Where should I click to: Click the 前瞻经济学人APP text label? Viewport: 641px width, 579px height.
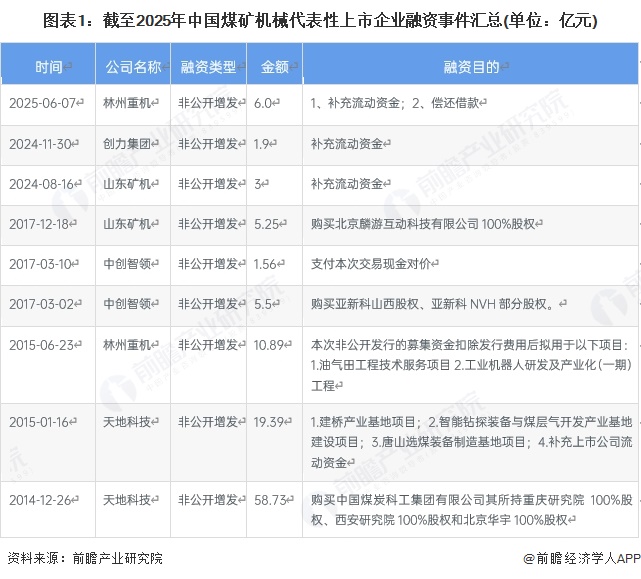(x=587, y=559)
